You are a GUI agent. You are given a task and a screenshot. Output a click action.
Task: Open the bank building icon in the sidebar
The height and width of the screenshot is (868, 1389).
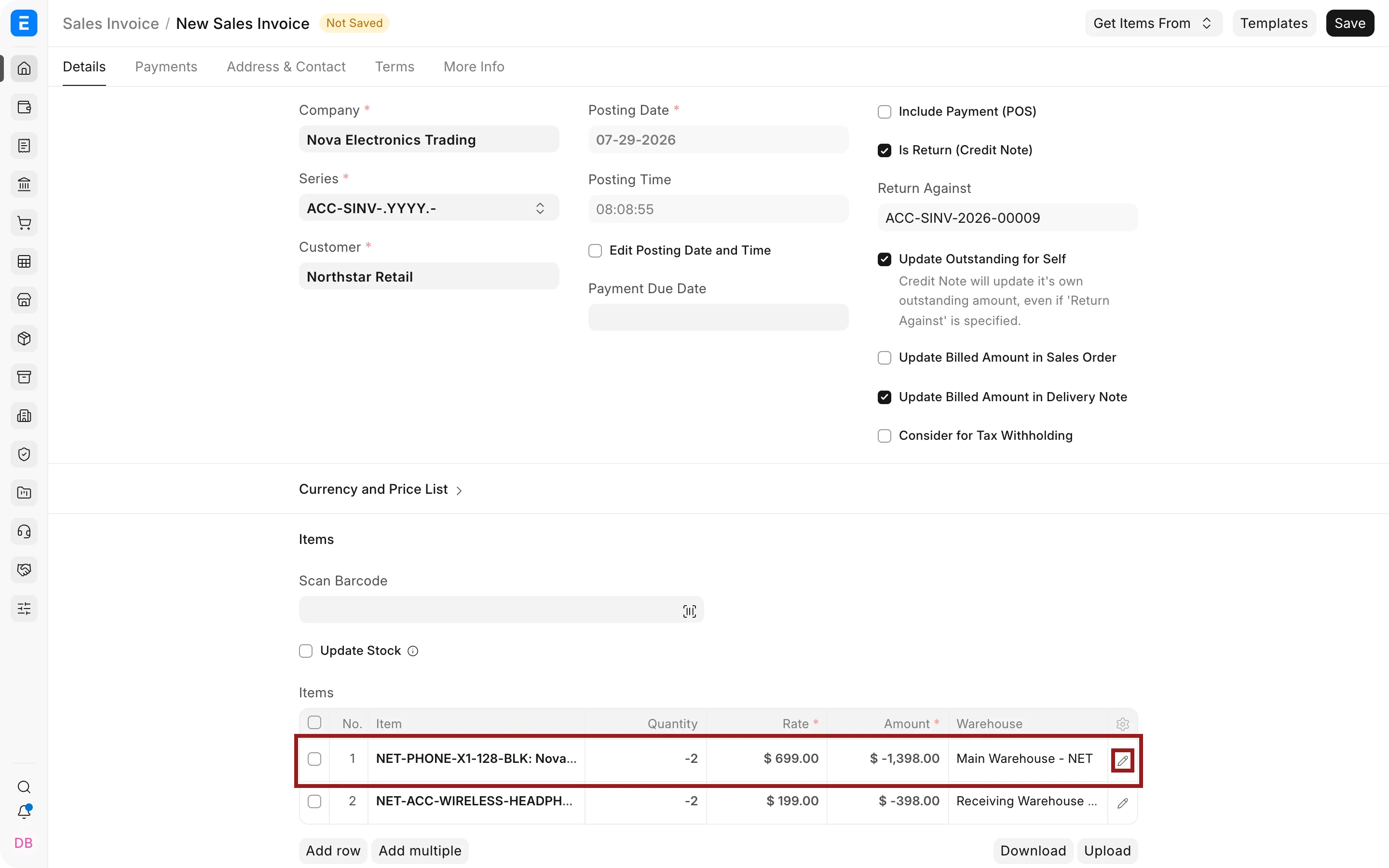pyautogui.click(x=24, y=184)
